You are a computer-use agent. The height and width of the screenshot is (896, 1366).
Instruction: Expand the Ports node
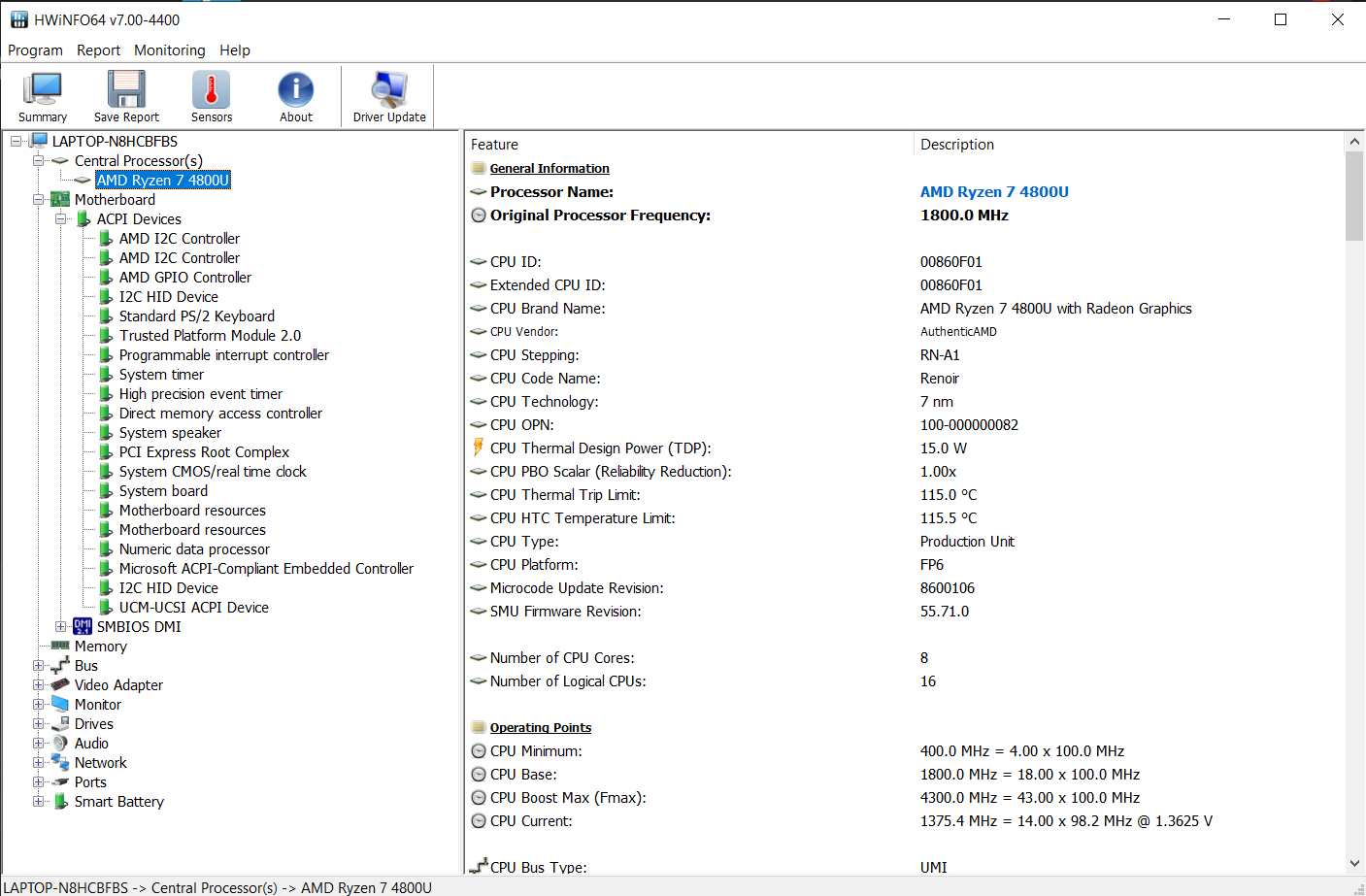[x=38, y=782]
